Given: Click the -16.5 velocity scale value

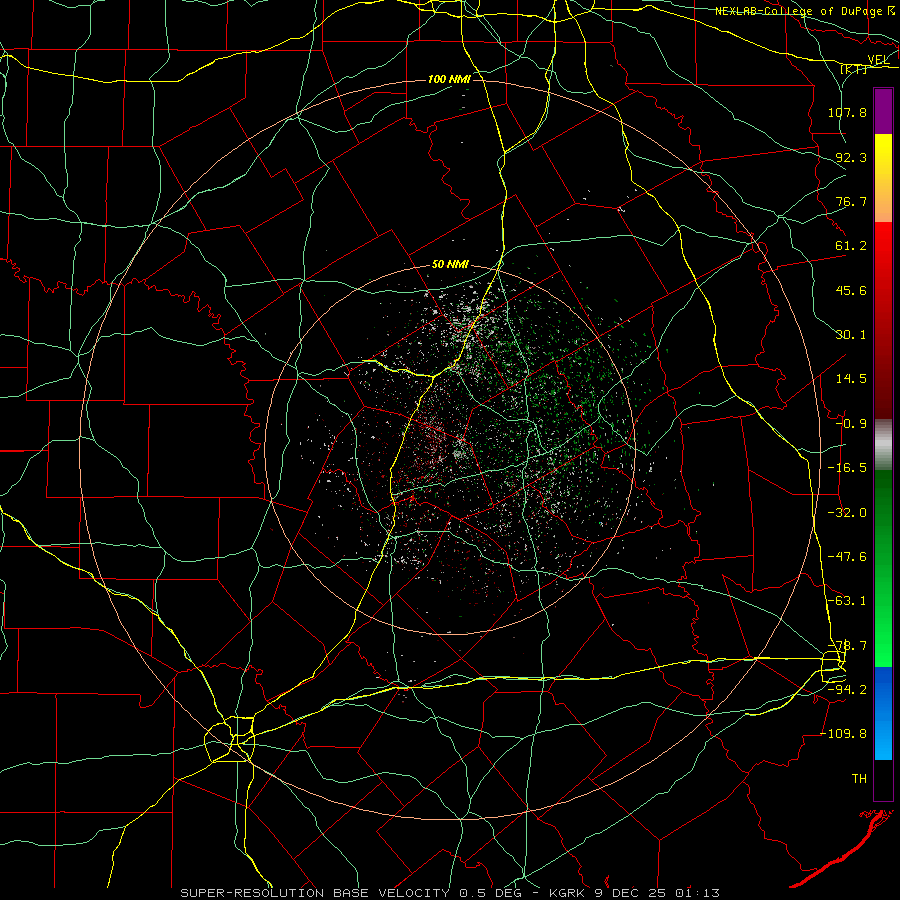Looking at the screenshot, I should [x=847, y=468].
